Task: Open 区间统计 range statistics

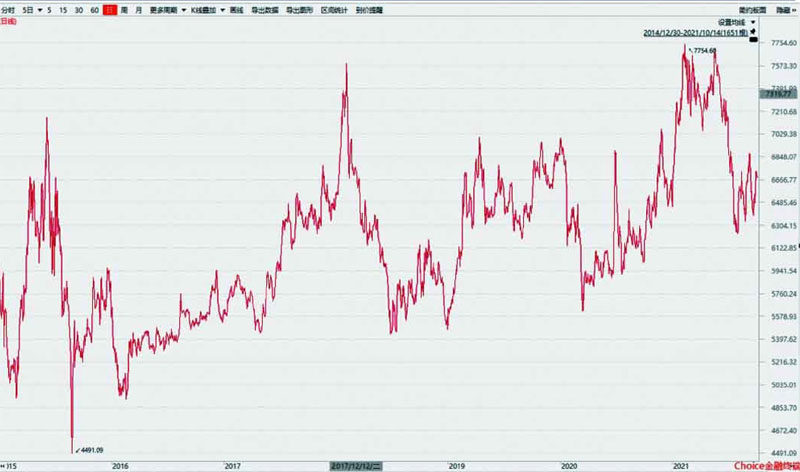Action: click(334, 8)
